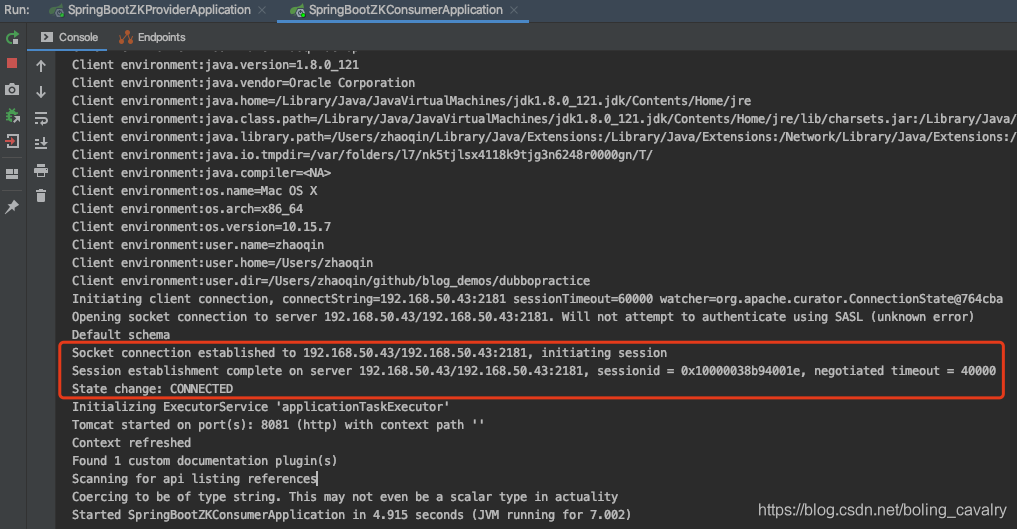
Task: Click the 'Client environment:java.library.path' log line
Action: [x=544, y=137]
